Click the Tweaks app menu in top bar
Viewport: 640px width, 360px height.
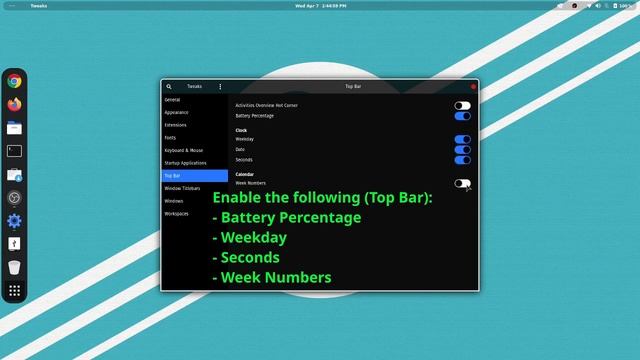[39, 6]
